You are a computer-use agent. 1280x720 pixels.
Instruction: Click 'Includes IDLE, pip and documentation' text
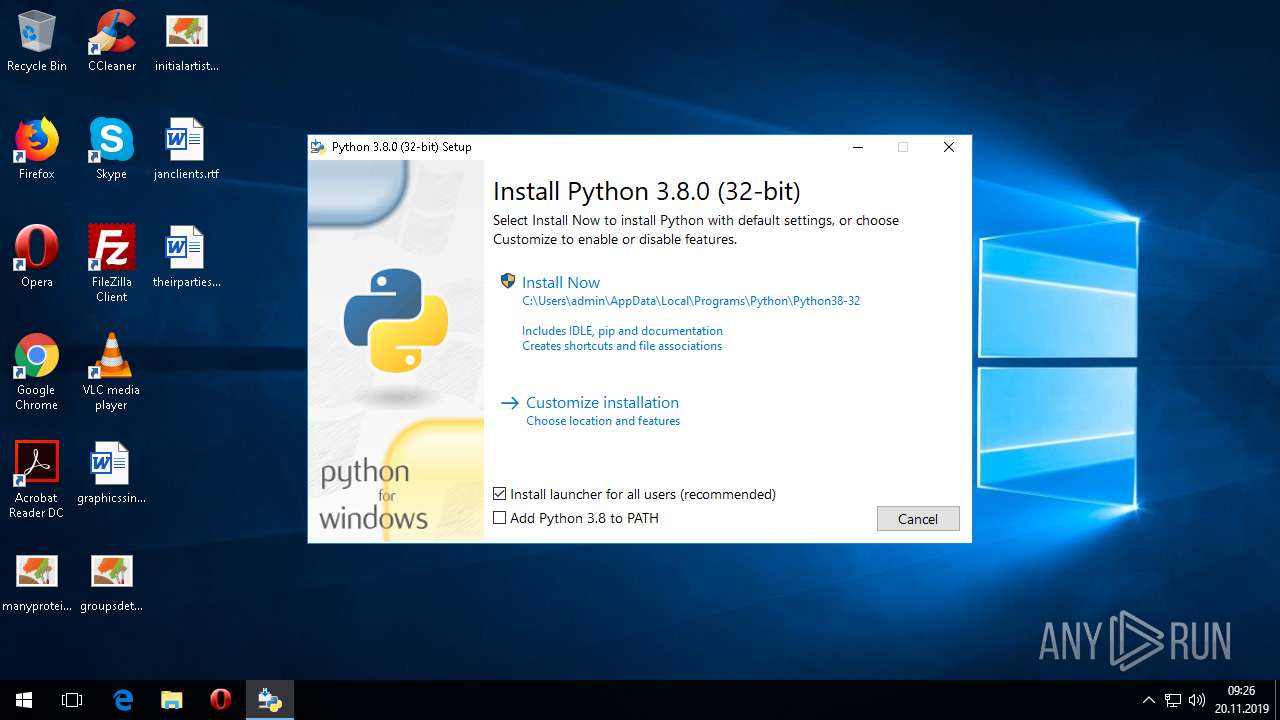click(622, 331)
